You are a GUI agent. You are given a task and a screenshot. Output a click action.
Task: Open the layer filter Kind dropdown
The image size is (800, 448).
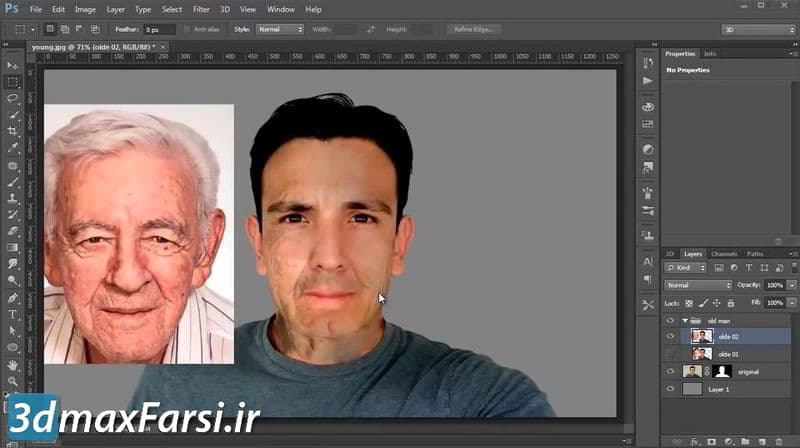pos(685,268)
